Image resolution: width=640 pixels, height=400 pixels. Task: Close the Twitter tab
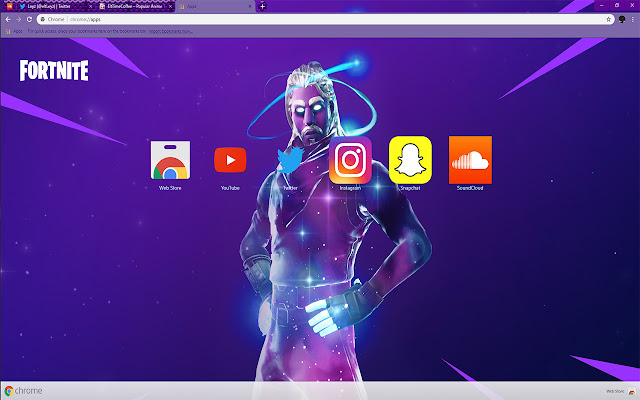[90, 7]
